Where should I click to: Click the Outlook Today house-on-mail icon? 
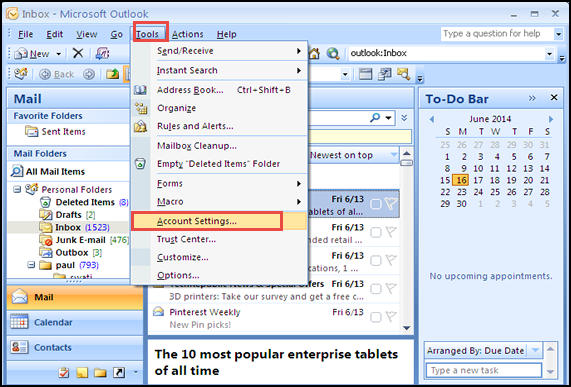[x=21, y=74]
